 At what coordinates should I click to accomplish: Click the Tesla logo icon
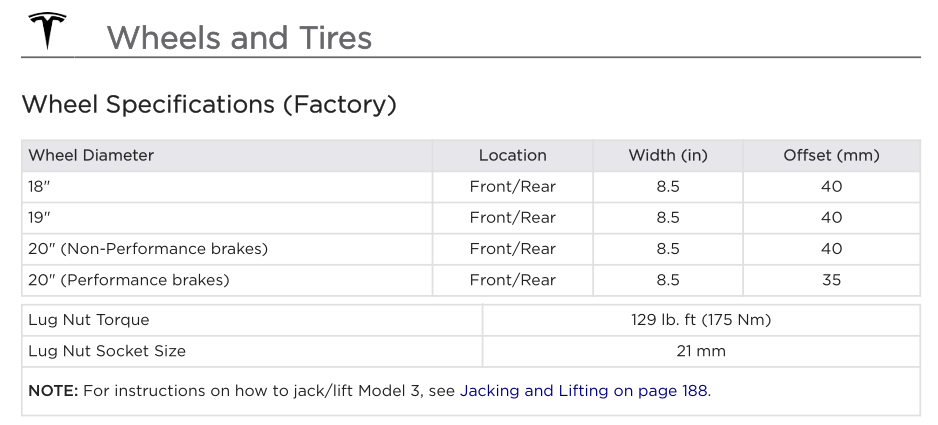[x=47, y=31]
